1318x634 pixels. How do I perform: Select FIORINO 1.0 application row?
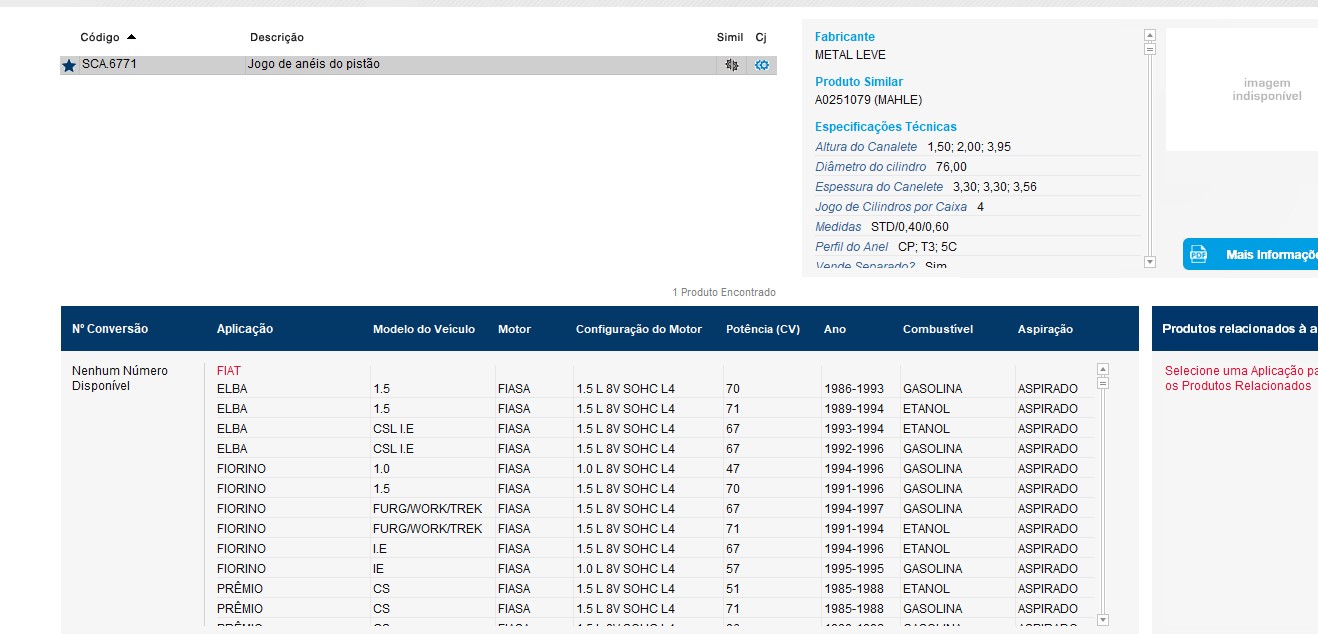[652, 469]
